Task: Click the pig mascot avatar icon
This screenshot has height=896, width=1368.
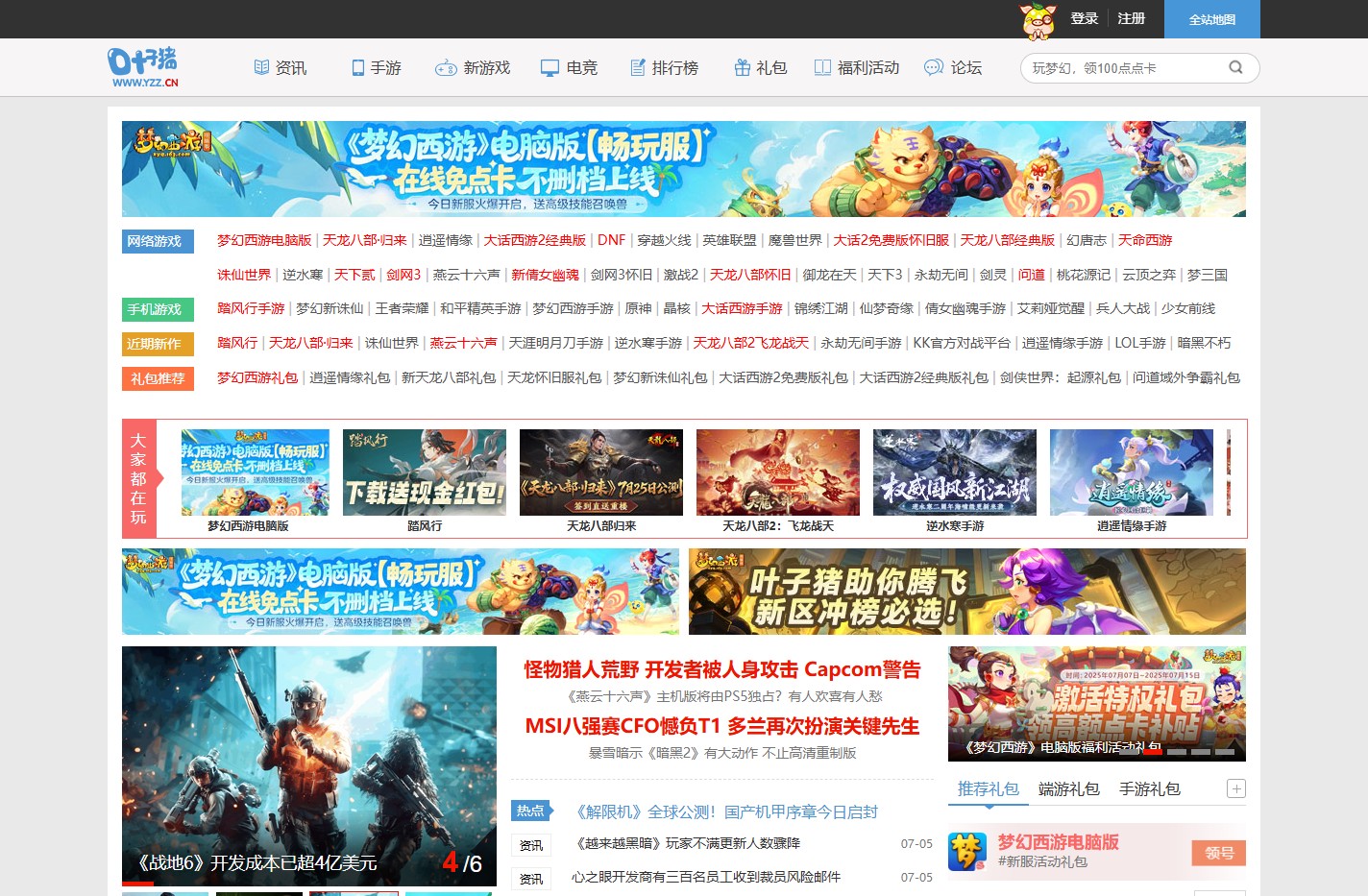Action: (x=1038, y=19)
